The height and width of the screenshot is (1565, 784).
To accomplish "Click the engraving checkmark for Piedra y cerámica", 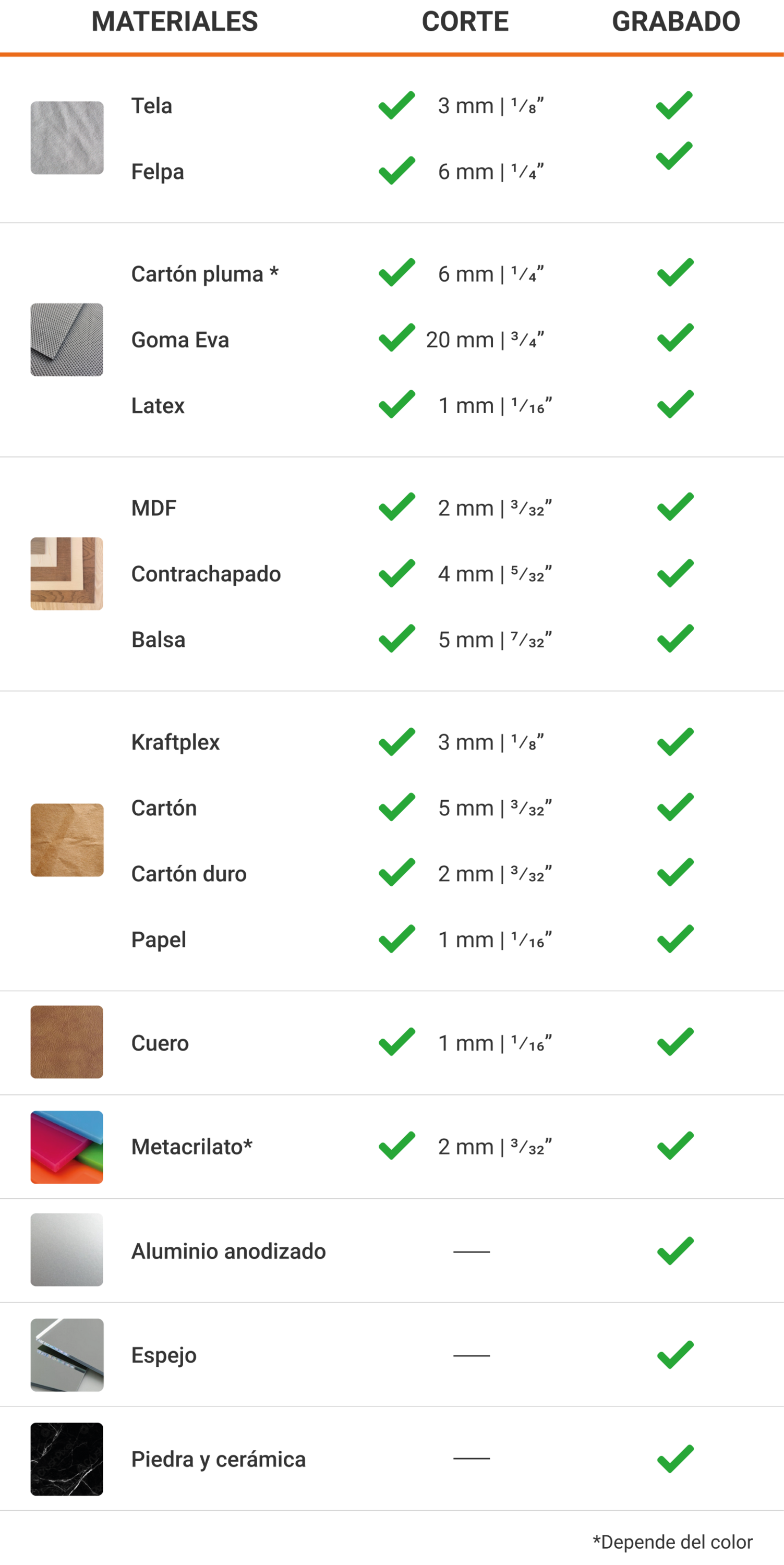I will click(x=674, y=1459).
